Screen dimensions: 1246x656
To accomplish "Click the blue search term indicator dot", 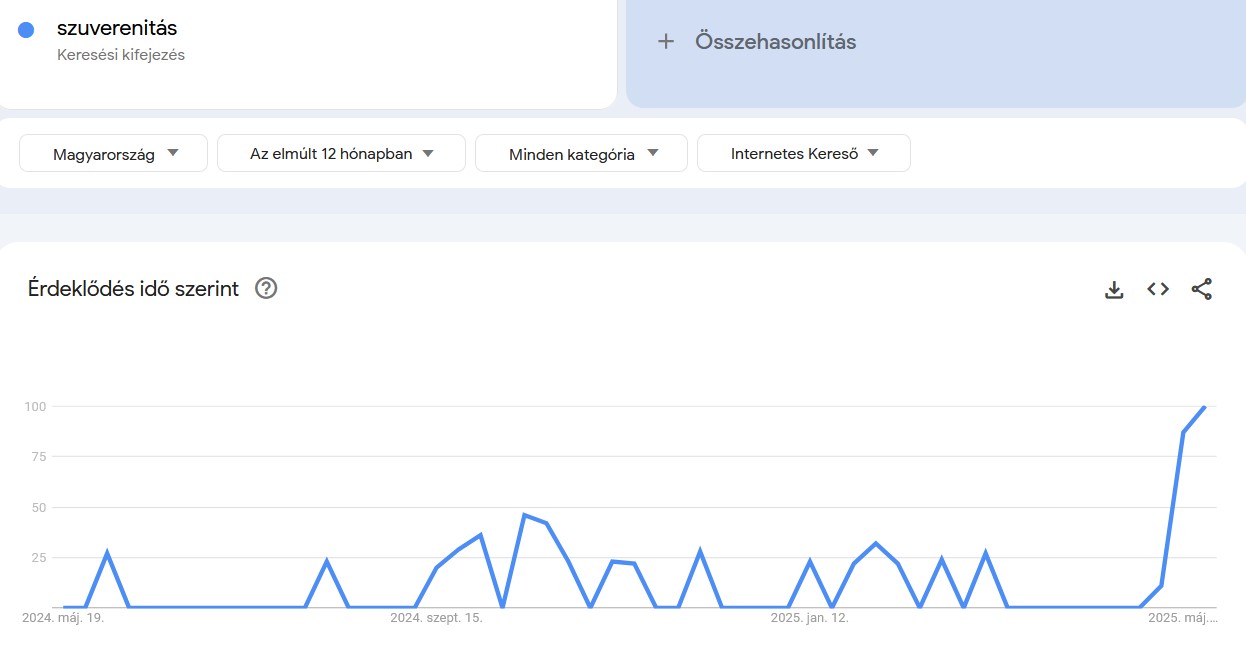I will 25,28.
